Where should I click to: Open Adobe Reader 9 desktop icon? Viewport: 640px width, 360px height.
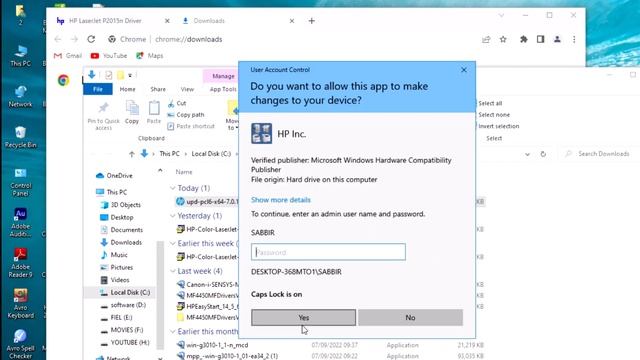20,263
